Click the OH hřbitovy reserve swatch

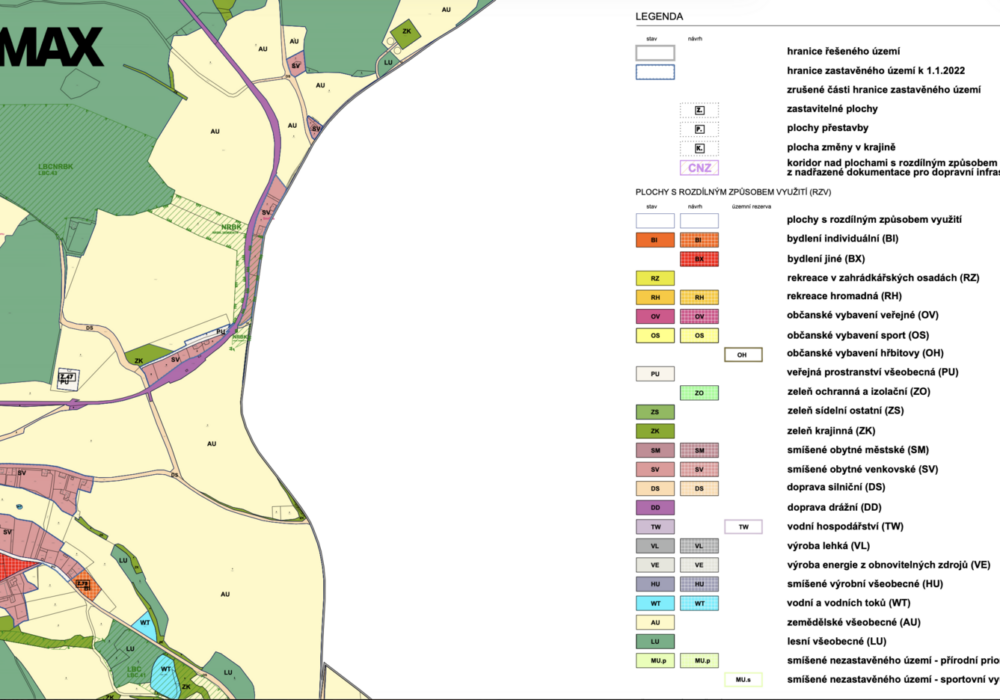click(743, 354)
